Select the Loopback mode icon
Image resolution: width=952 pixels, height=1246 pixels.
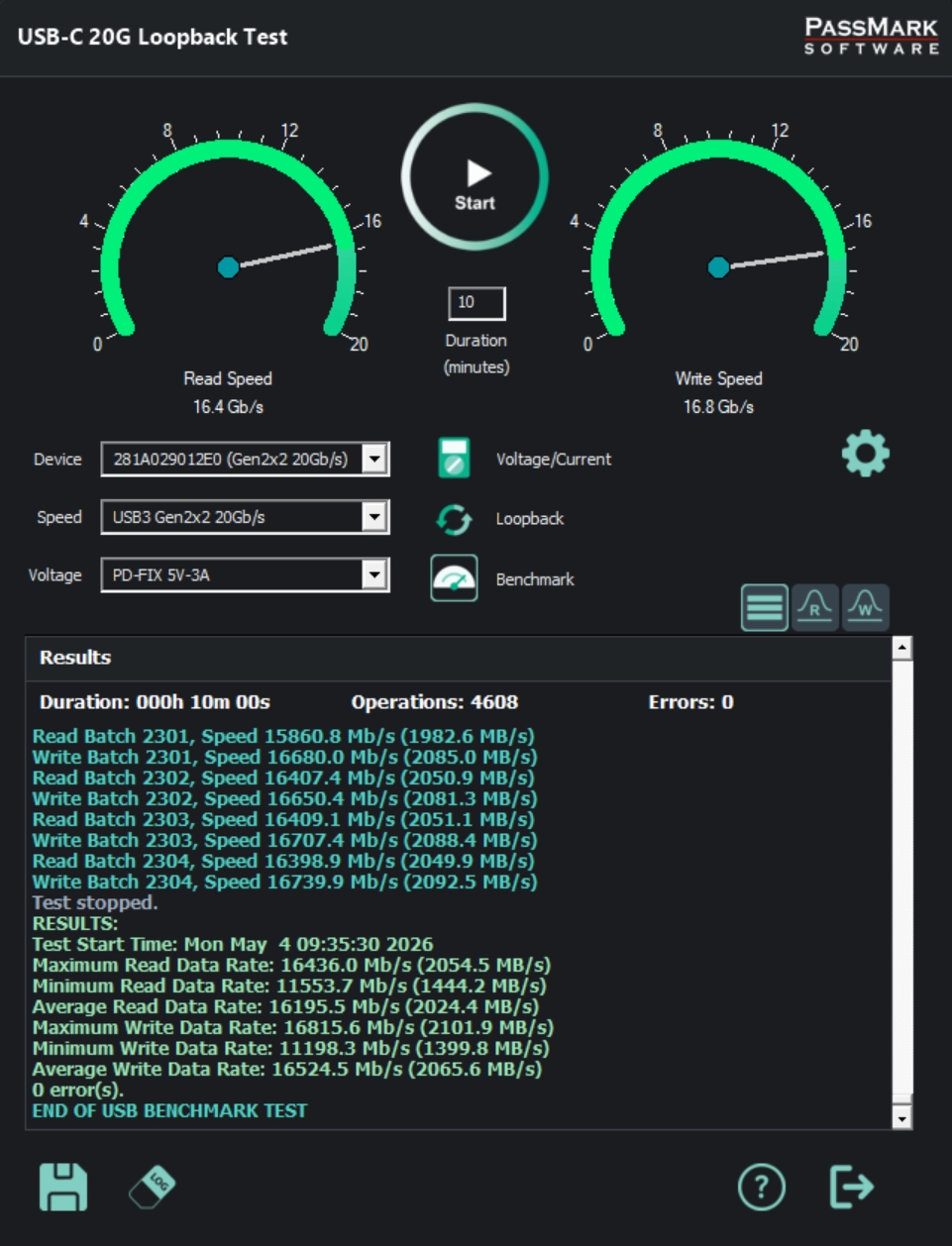(454, 518)
